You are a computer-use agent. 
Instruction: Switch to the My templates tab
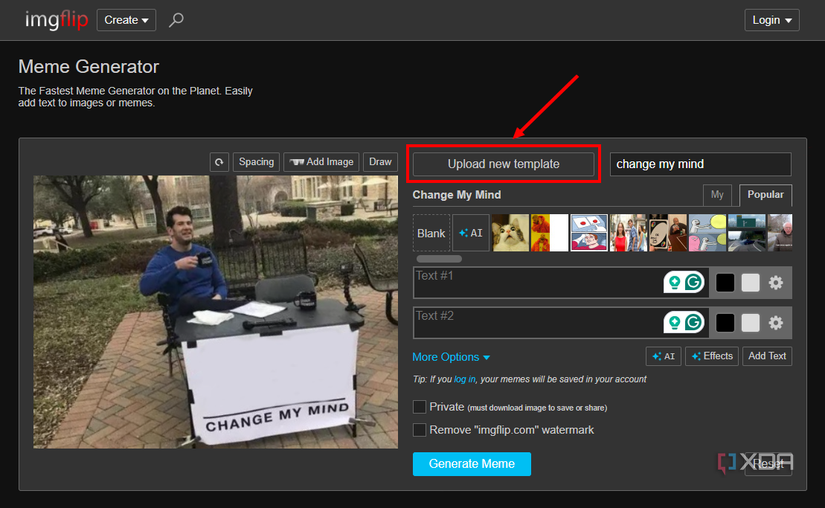point(717,195)
